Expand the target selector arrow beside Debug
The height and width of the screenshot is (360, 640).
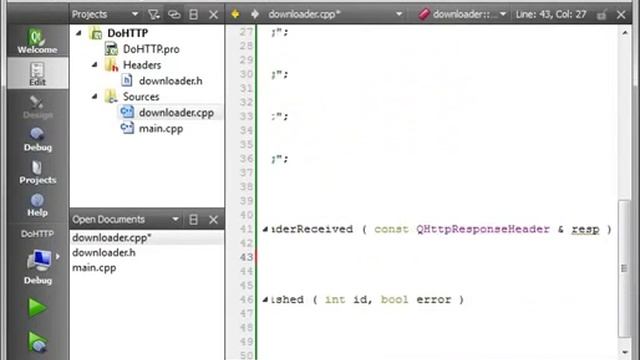(58, 256)
